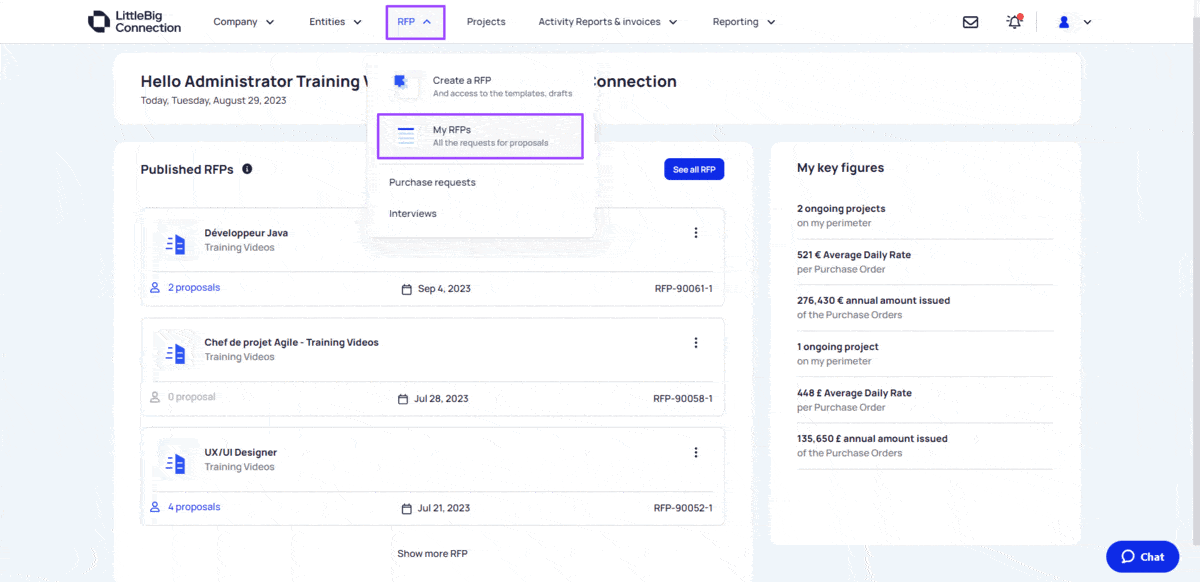Open the 4 proposals link
The image size is (1200, 582).
click(x=194, y=507)
